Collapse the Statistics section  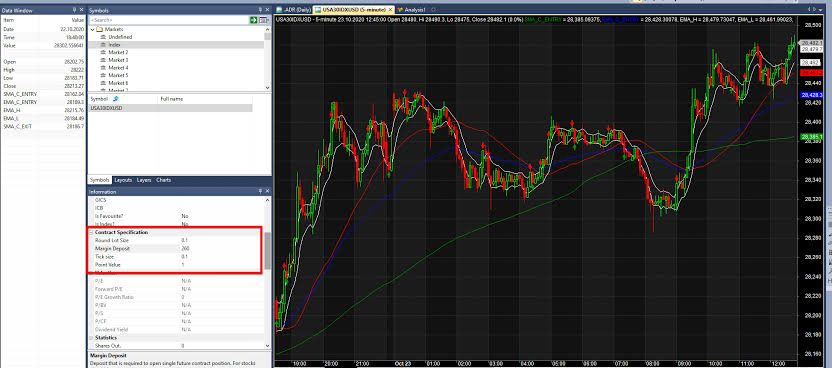coord(91,338)
